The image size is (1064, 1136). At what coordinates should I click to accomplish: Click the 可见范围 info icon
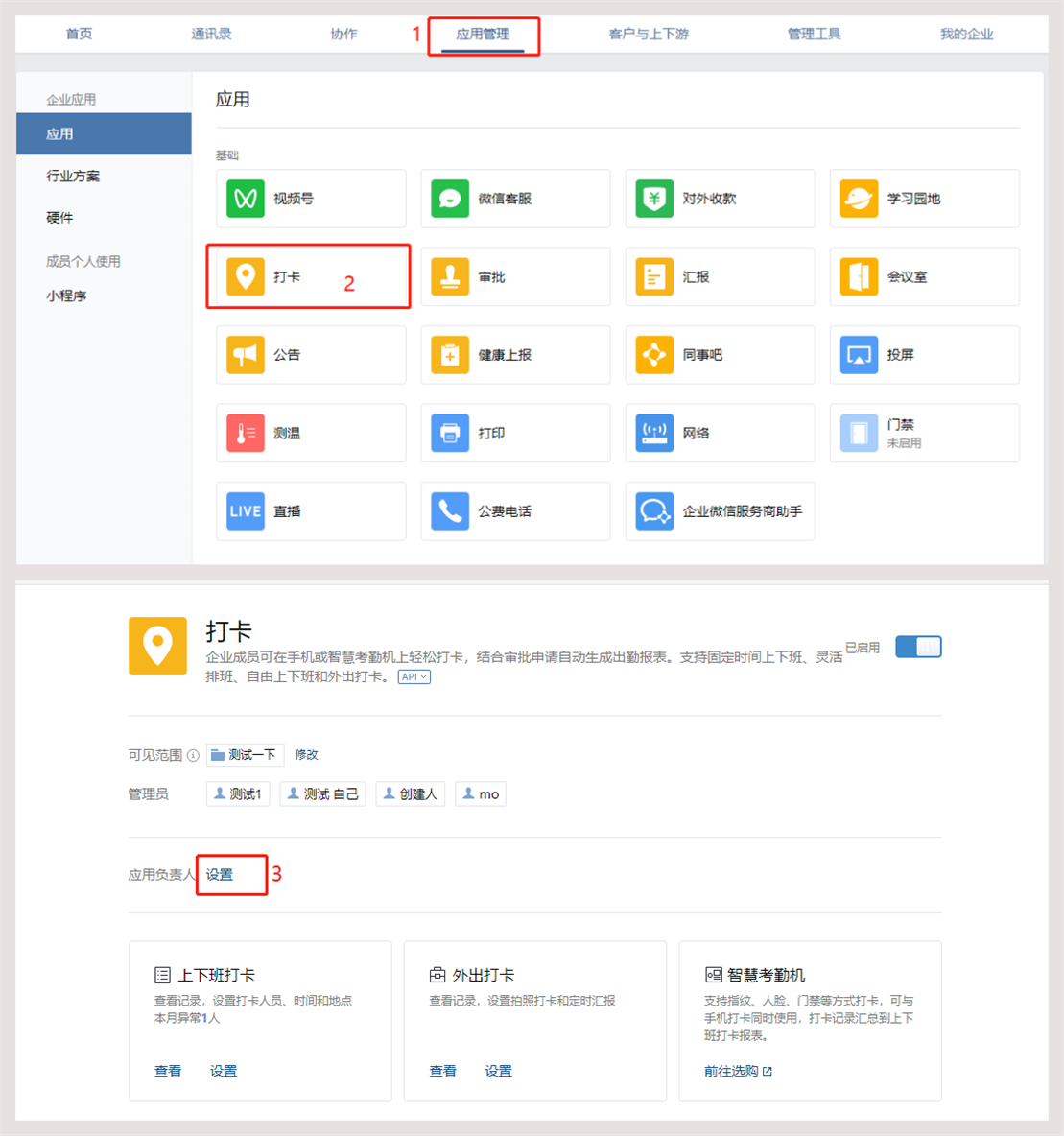click(x=193, y=756)
